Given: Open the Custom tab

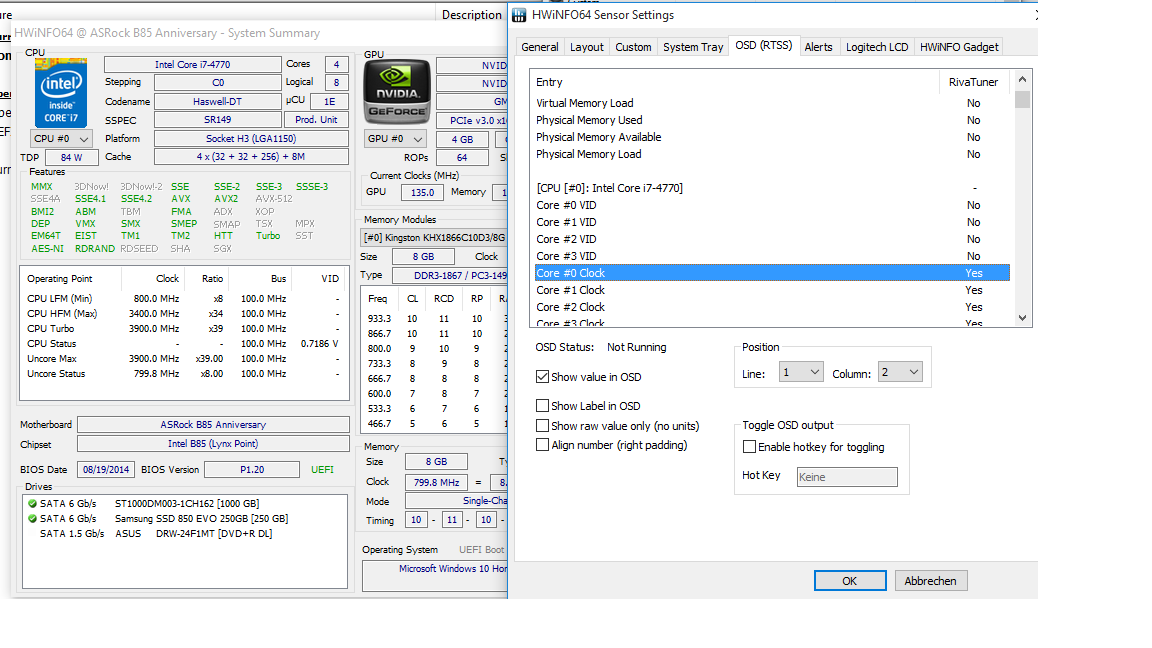Looking at the screenshot, I should pyautogui.click(x=633, y=47).
